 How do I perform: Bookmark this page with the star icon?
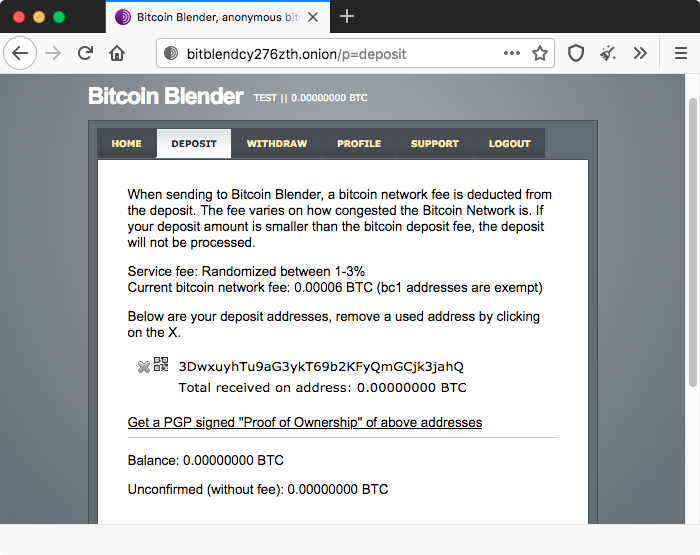coord(540,54)
